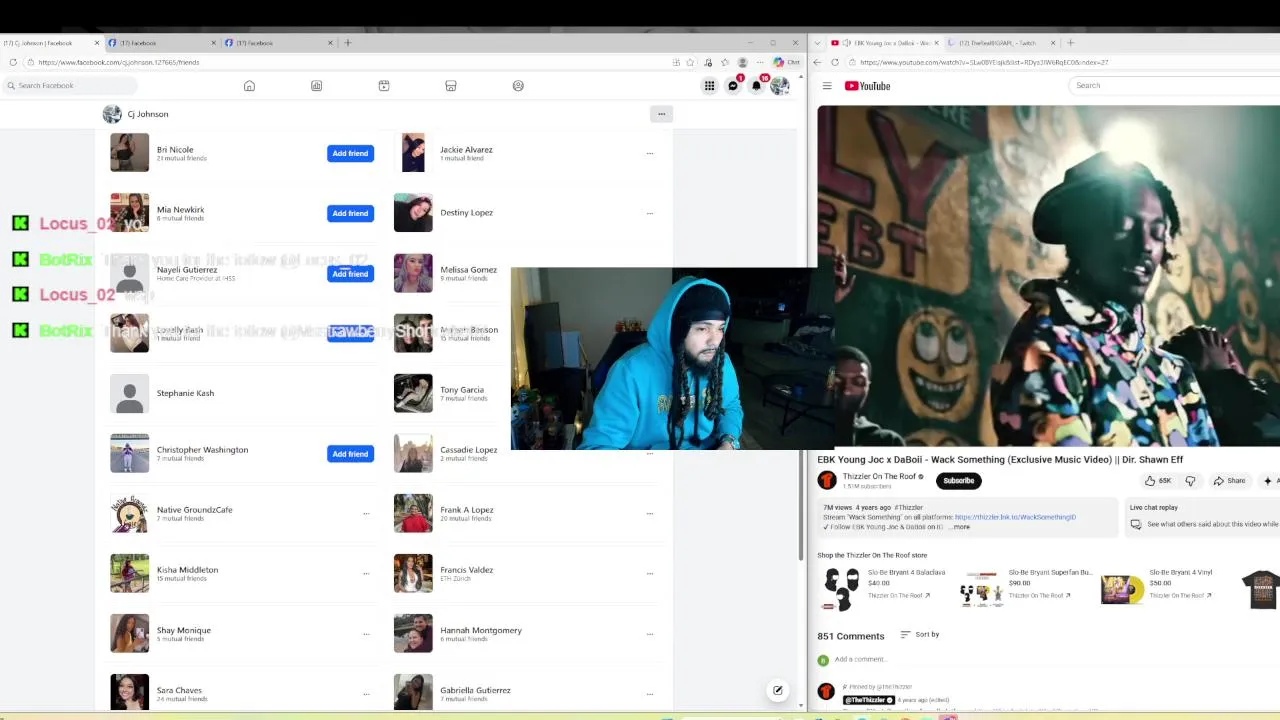Open Francis Valdez friend profile
Screen dimensions: 1280x720
[466, 570]
